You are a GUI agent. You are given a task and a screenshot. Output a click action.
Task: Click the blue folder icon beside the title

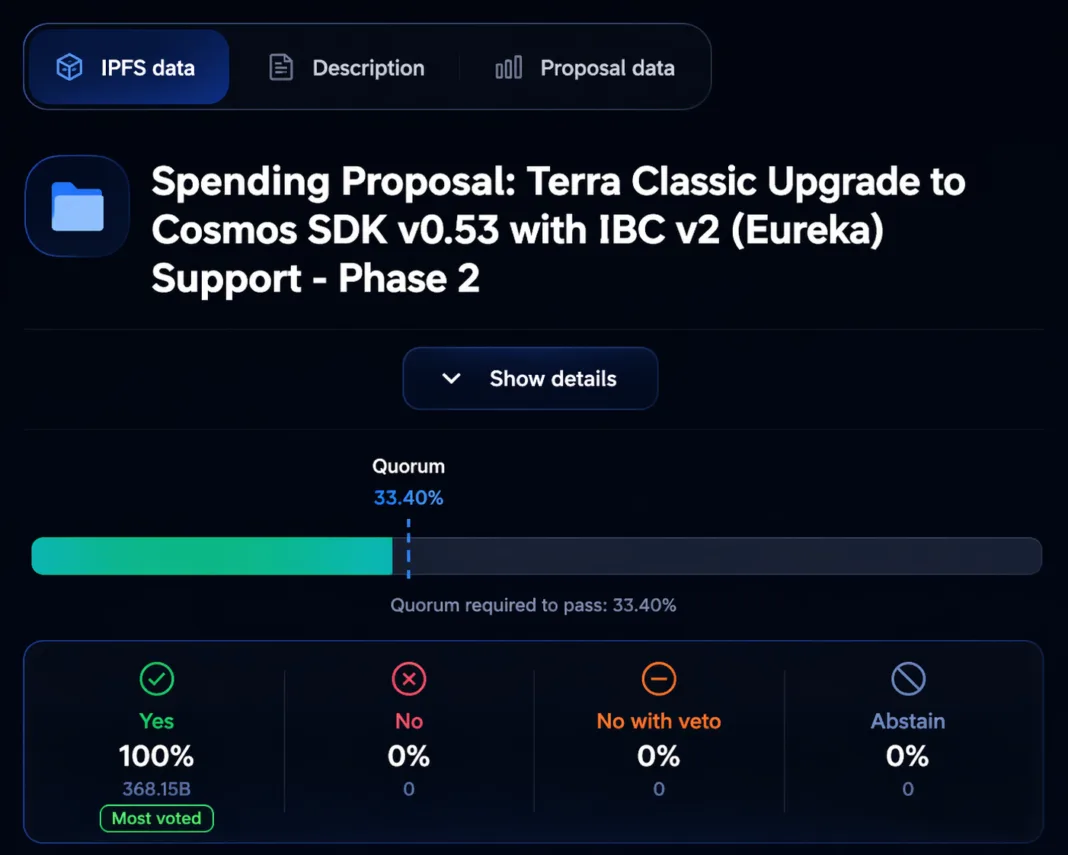(x=77, y=207)
